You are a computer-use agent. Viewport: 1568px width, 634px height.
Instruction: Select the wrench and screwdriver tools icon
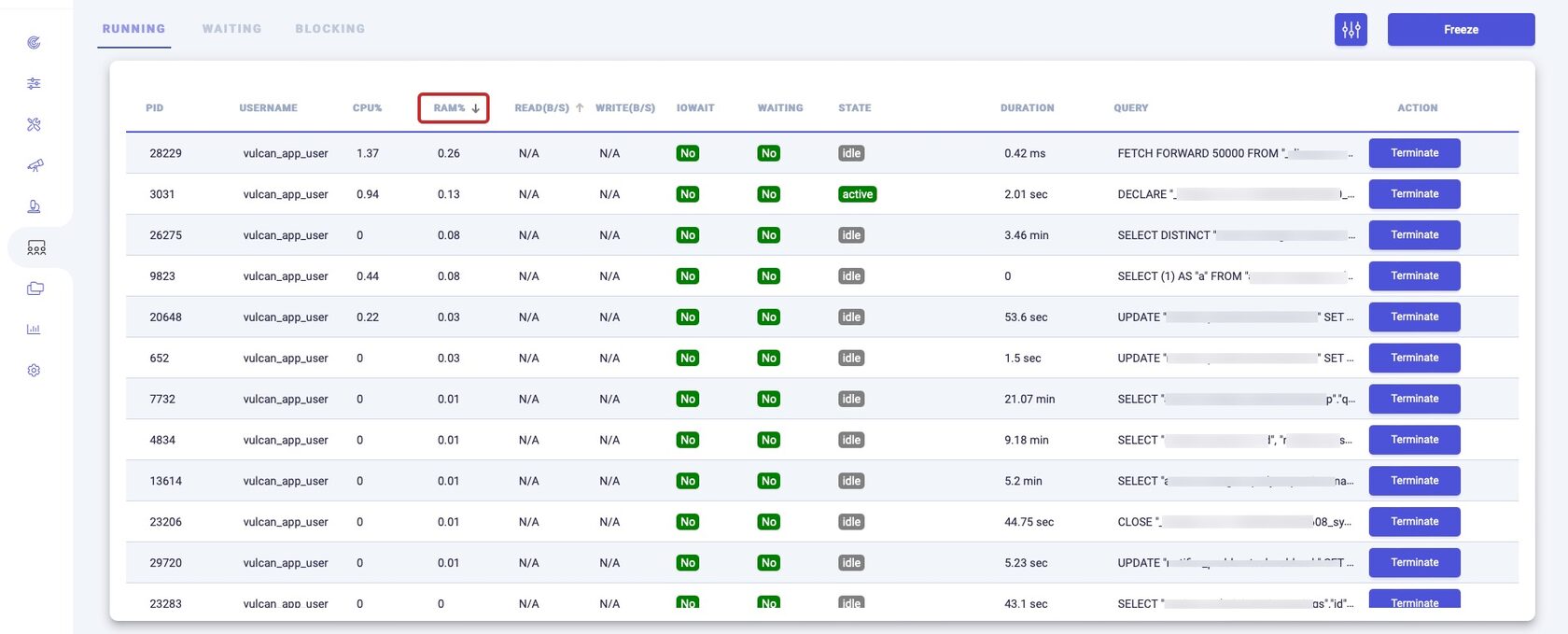[35, 125]
